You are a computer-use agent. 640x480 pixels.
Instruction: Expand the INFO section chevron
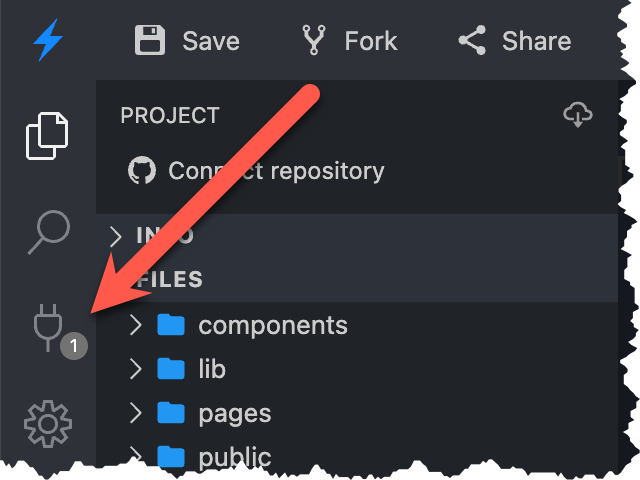116,236
